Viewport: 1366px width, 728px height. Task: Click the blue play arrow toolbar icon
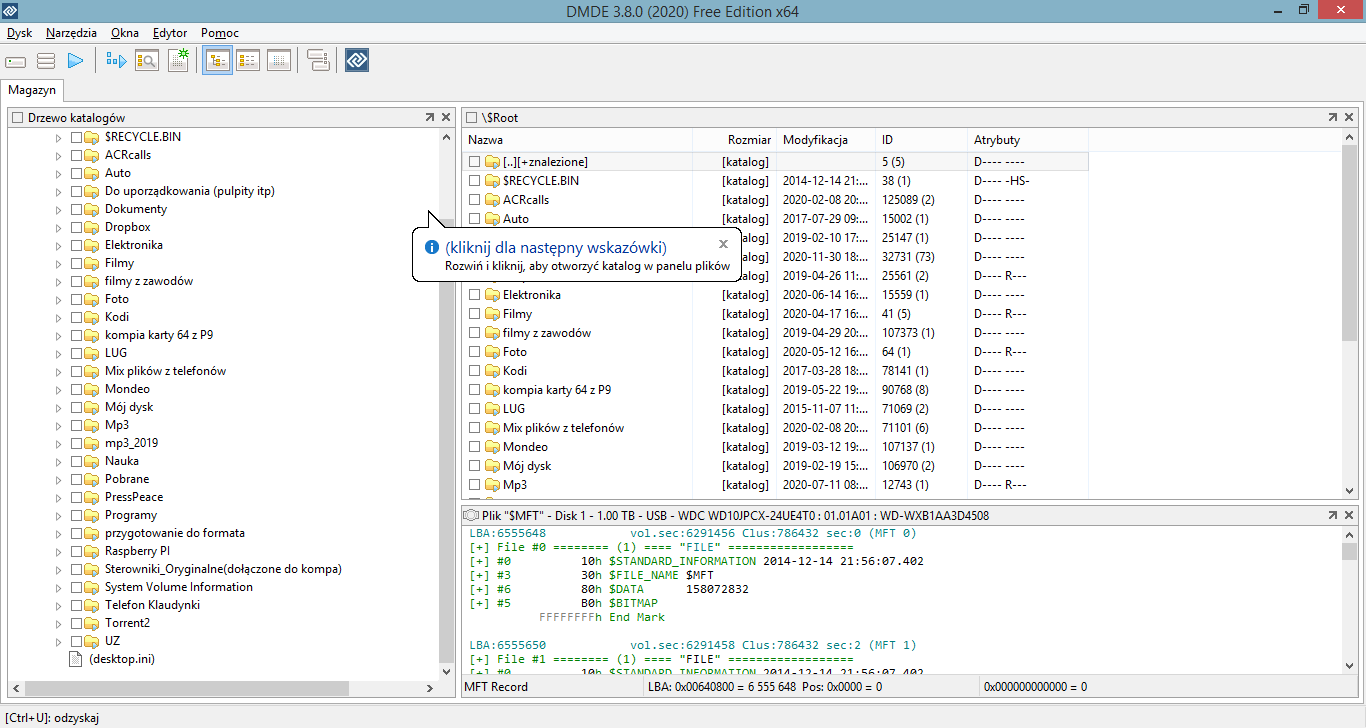76,61
